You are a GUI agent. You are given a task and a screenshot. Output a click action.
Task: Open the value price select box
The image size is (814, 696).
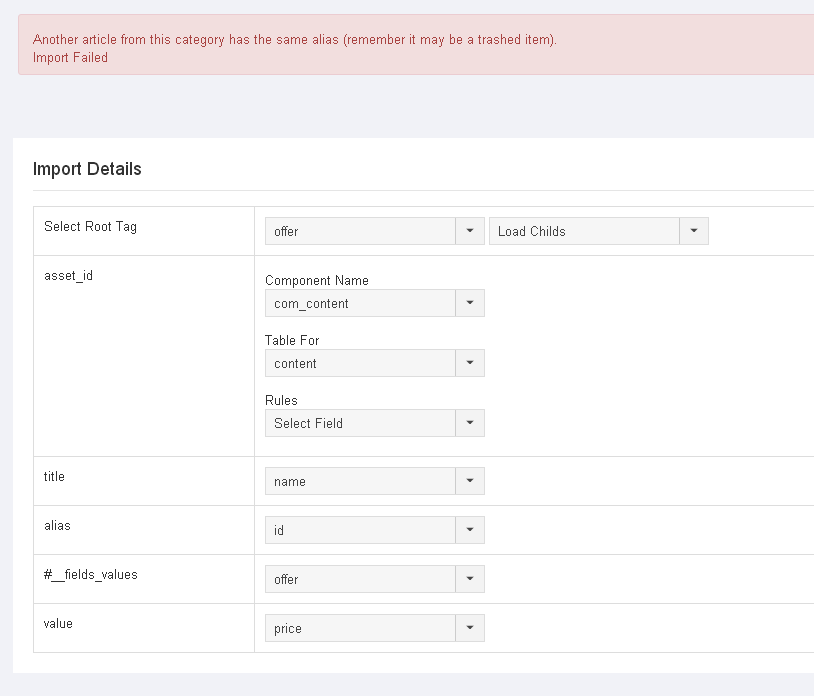(374, 628)
